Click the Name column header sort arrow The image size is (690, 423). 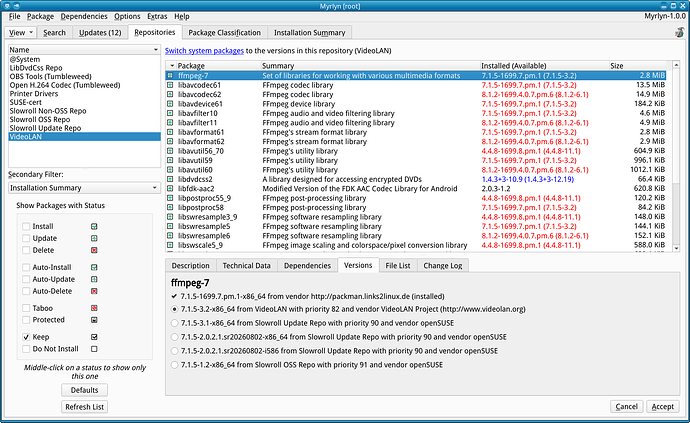click(x=155, y=50)
